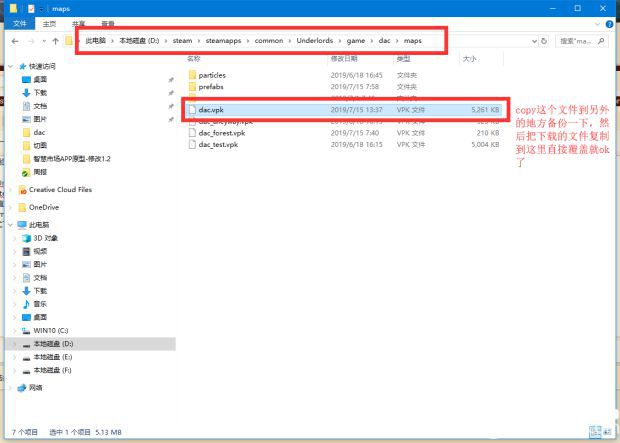Click the properties quick access toolbar icon

pyautogui.click(x=31, y=8)
